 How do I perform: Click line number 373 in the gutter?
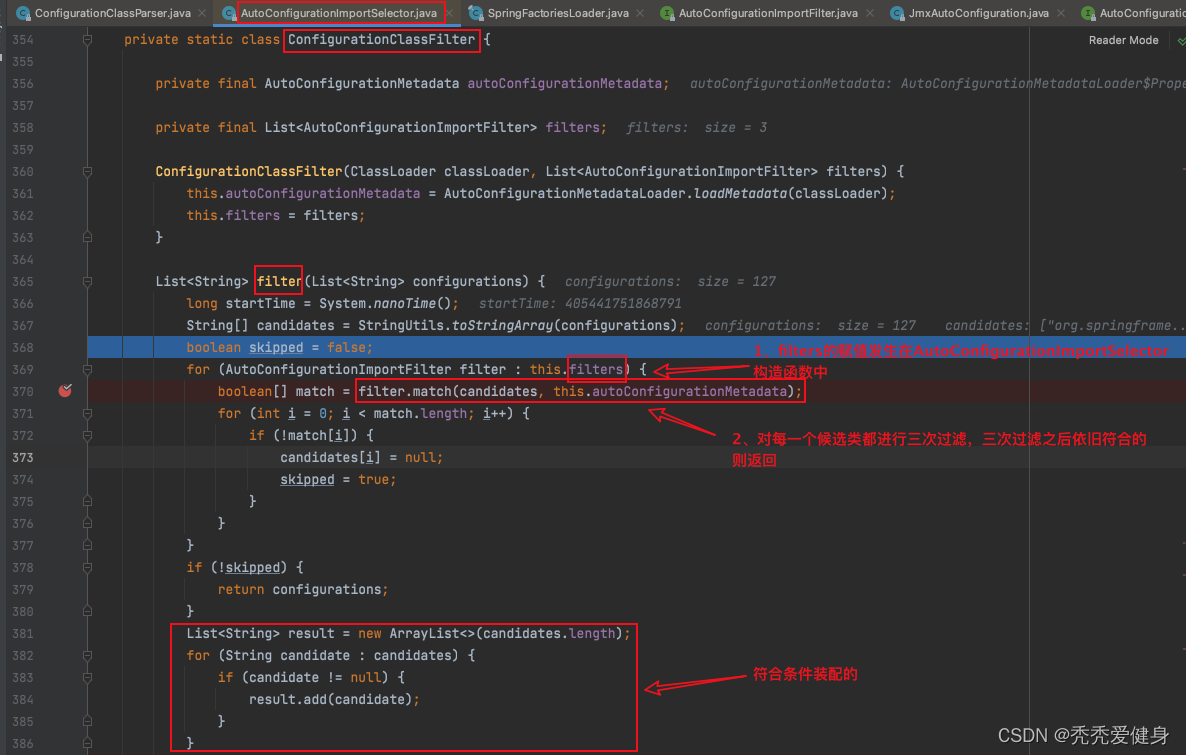click(x=22, y=458)
